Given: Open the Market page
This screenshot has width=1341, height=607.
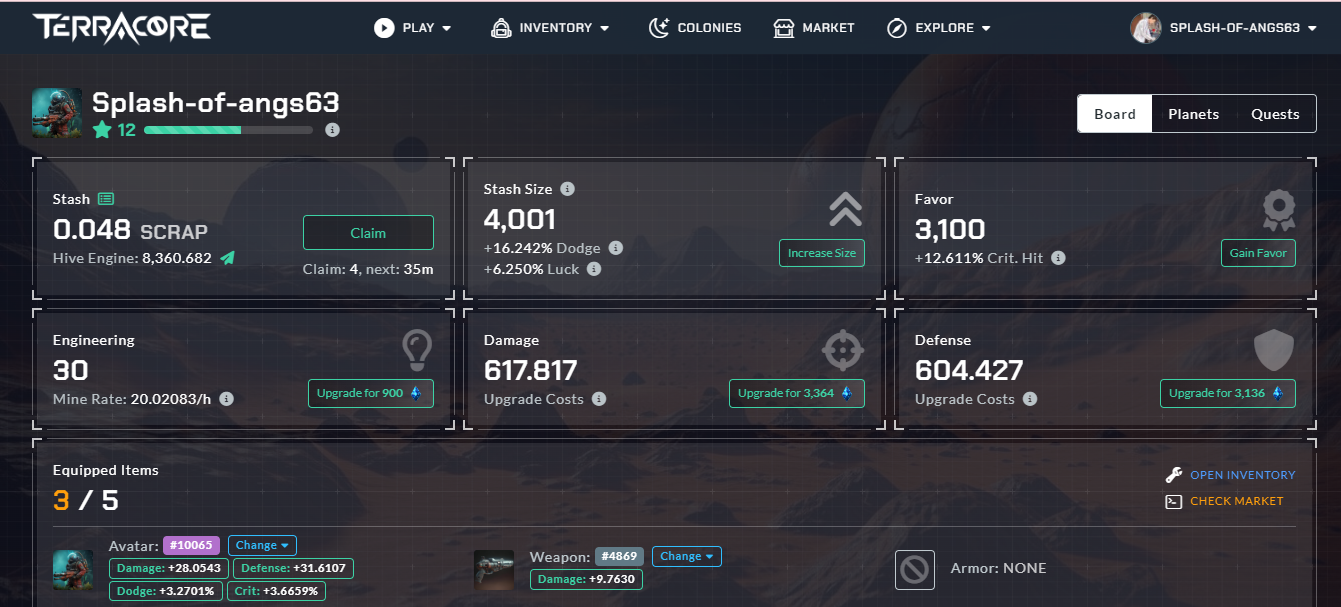Looking at the screenshot, I should [814, 28].
